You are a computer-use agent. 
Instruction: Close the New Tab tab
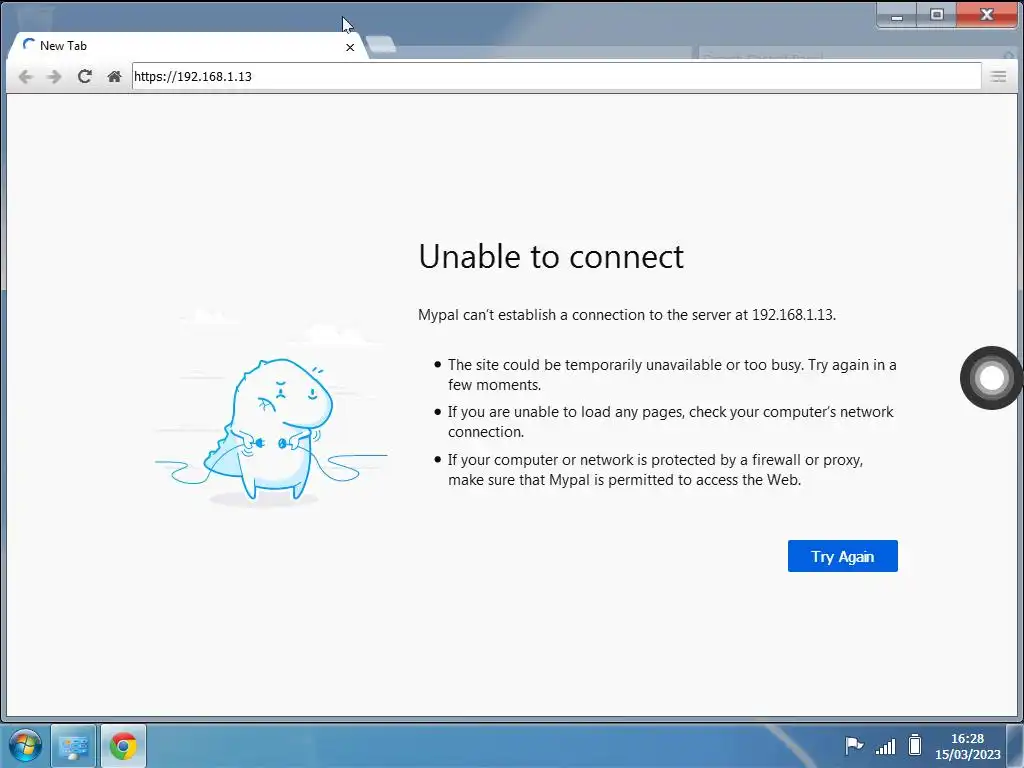(350, 47)
